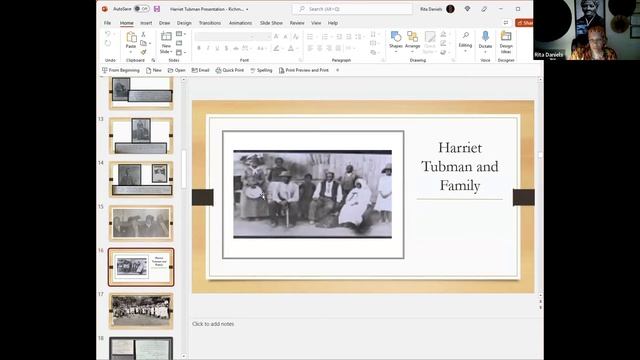
Task: Toggle Underline formatting
Action: tap(217, 48)
